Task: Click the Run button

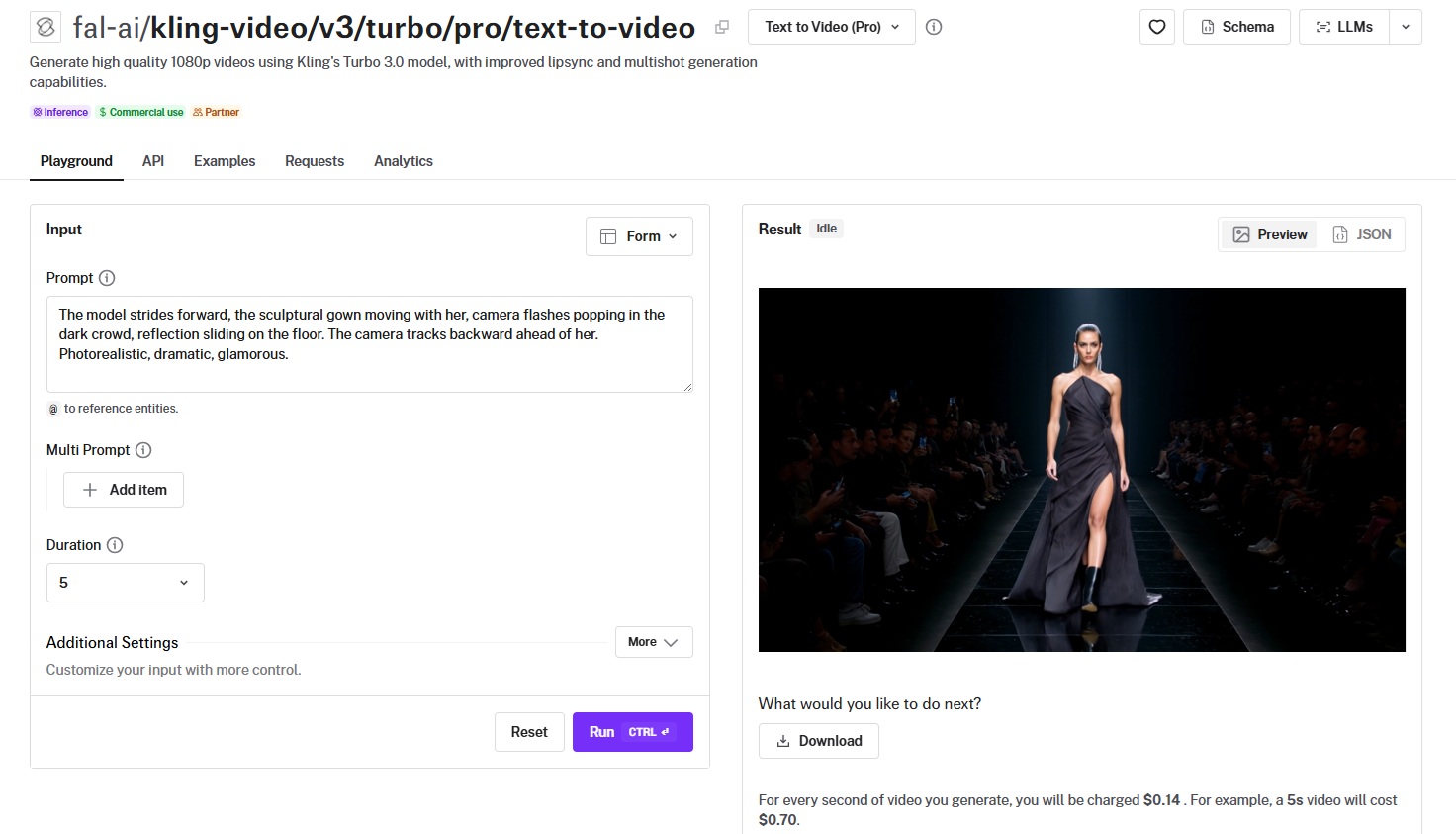Action: 633,732
